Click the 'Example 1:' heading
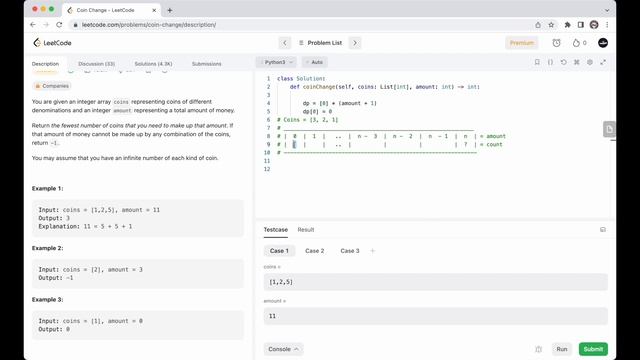This screenshot has width=640, height=360. coord(47,189)
